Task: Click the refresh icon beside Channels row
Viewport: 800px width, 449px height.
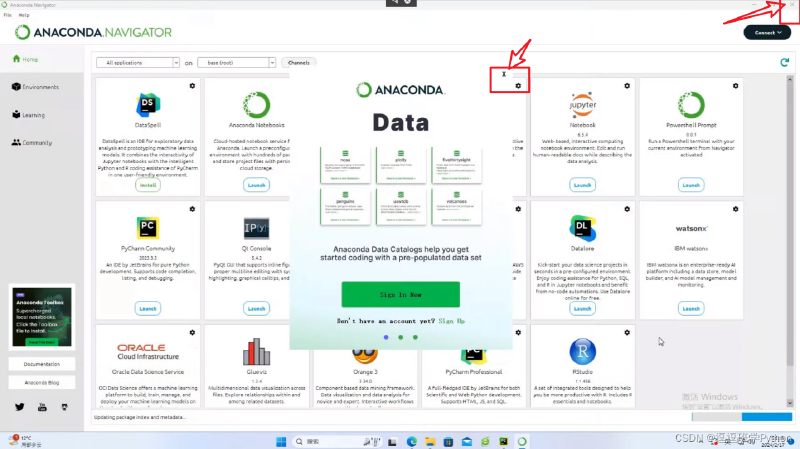Action: (x=785, y=62)
